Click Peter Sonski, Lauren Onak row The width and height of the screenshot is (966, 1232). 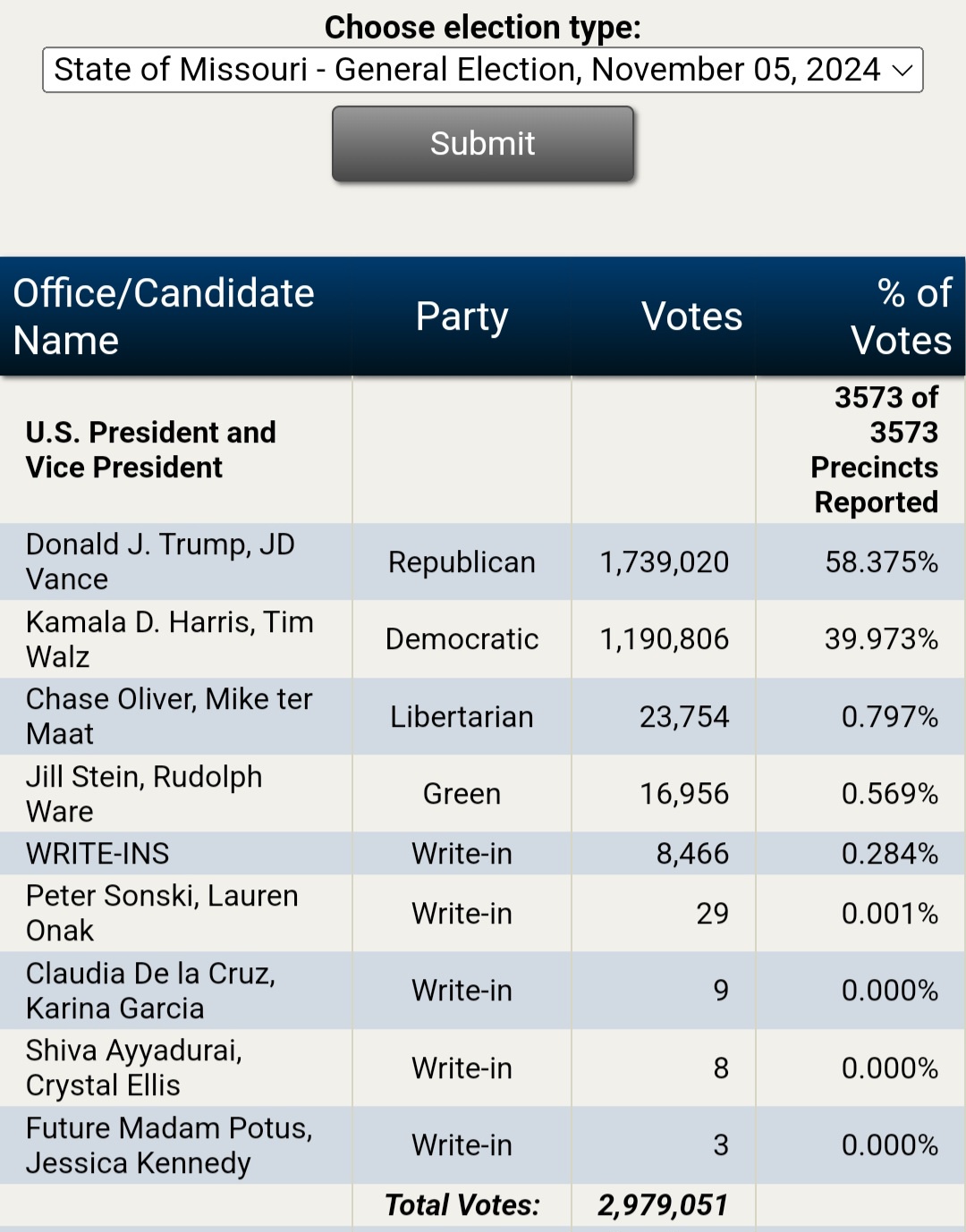click(x=483, y=913)
